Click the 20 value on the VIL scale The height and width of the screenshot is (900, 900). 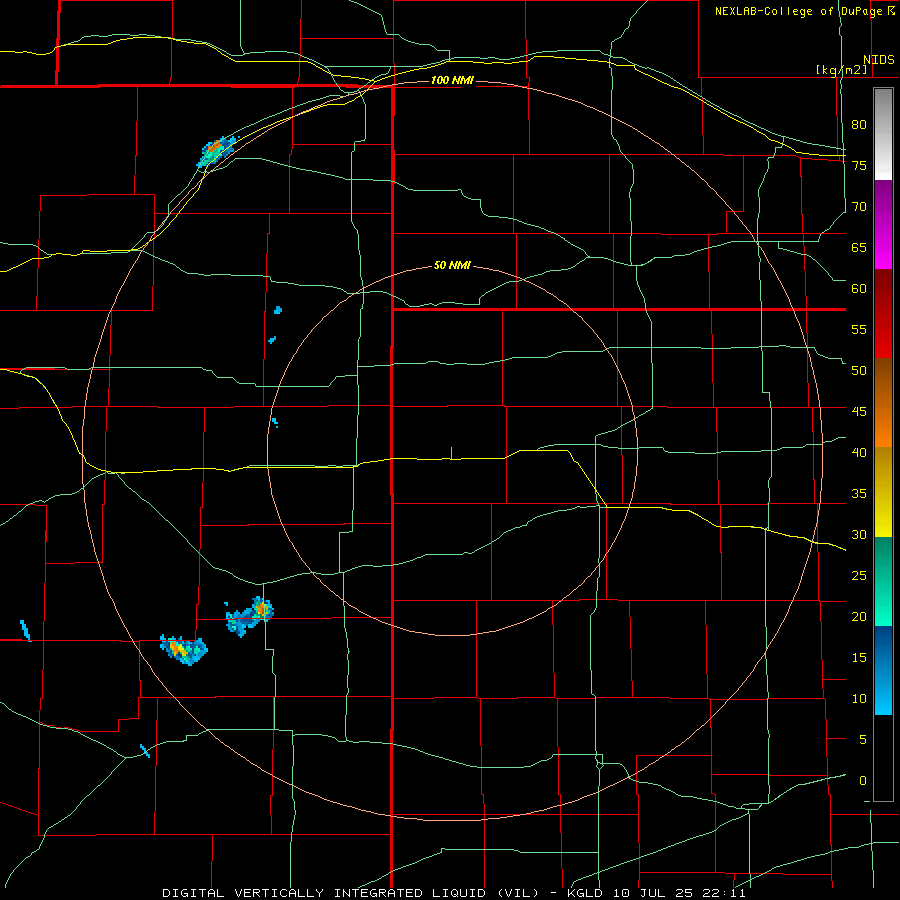pos(859,617)
